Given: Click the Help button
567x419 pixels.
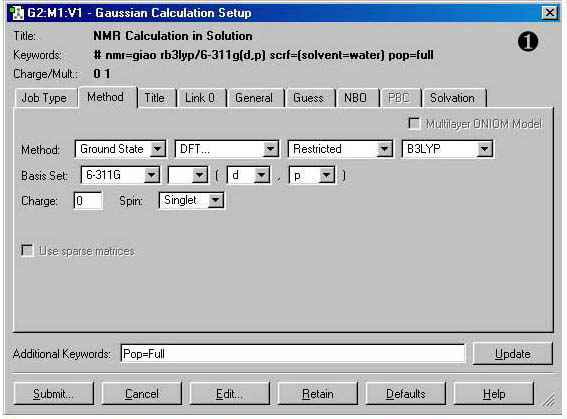Looking at the screenshot, I should [x=494, y=394].
